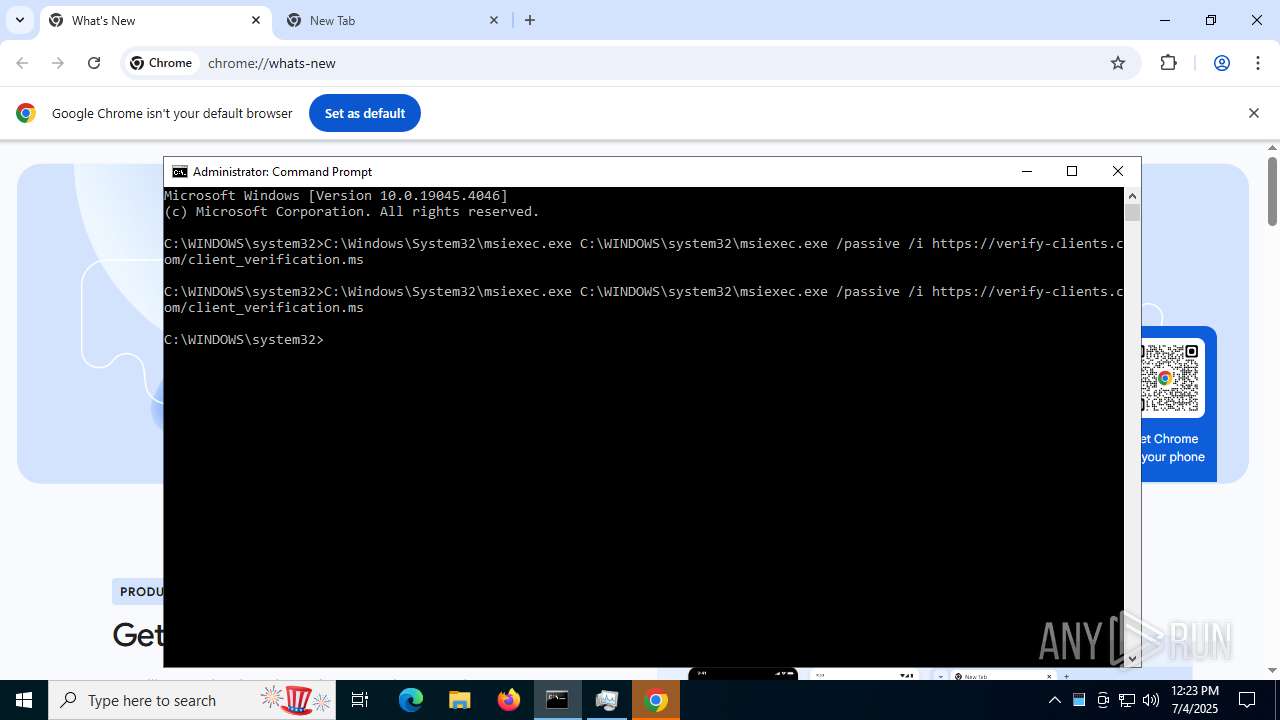Screen dimensions: 1280x720
Task: Open the Chrome Extensions menu
Action: [x=1168, y=63]
